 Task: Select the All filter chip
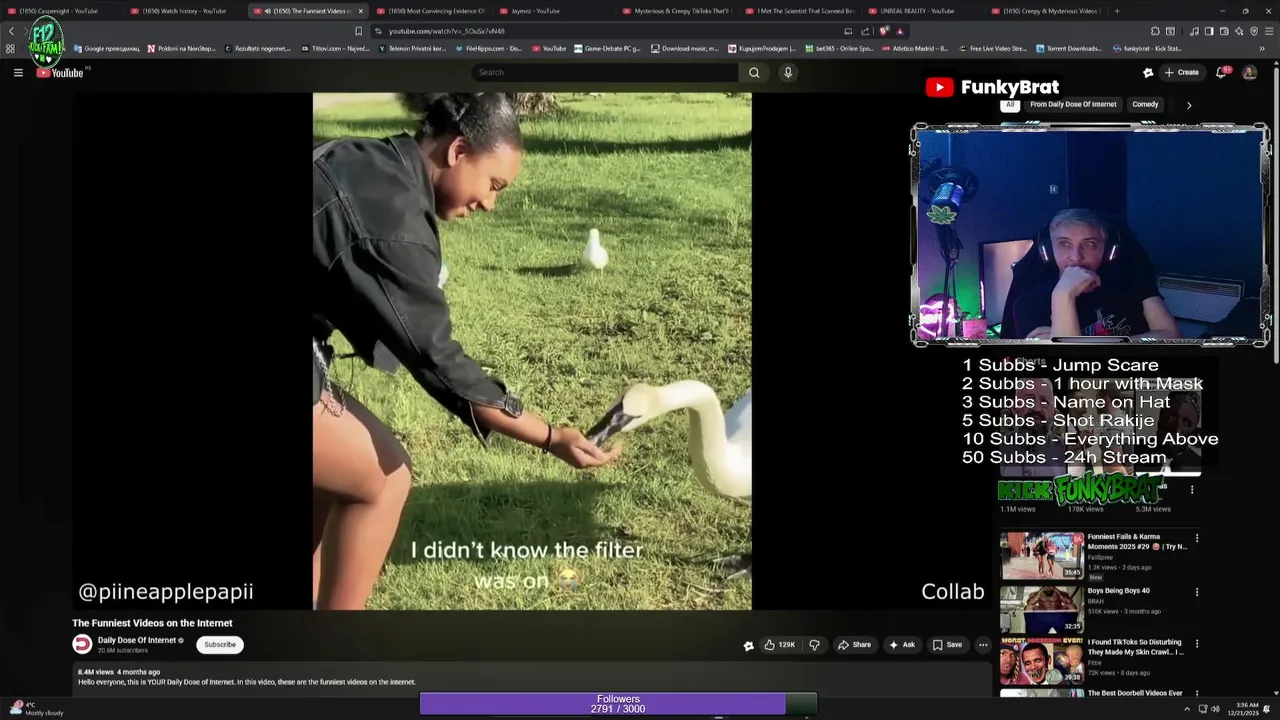tap(1010, 104)
